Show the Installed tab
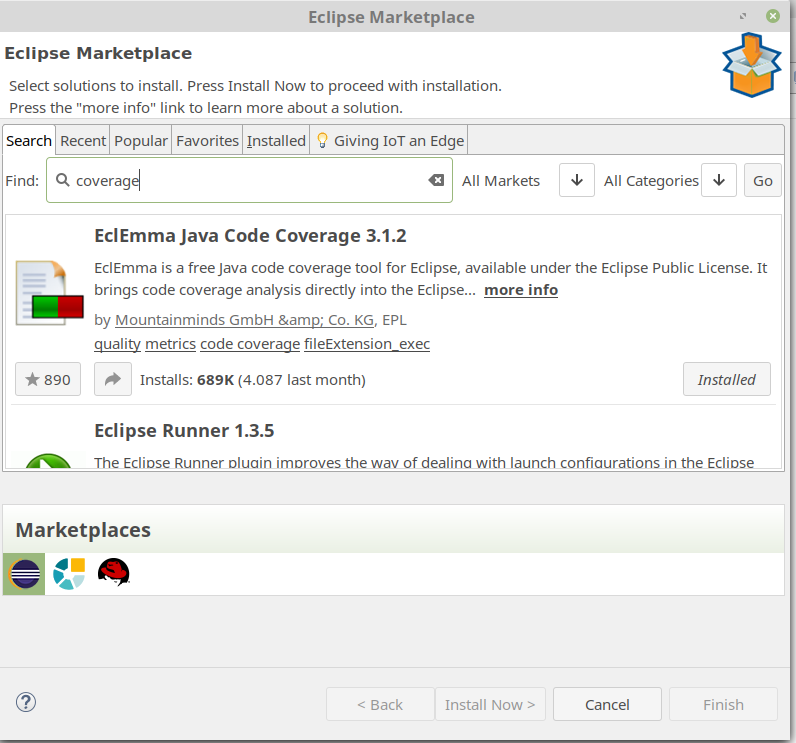The width and height of the screenshot is (796, 743). pos(276,141)
